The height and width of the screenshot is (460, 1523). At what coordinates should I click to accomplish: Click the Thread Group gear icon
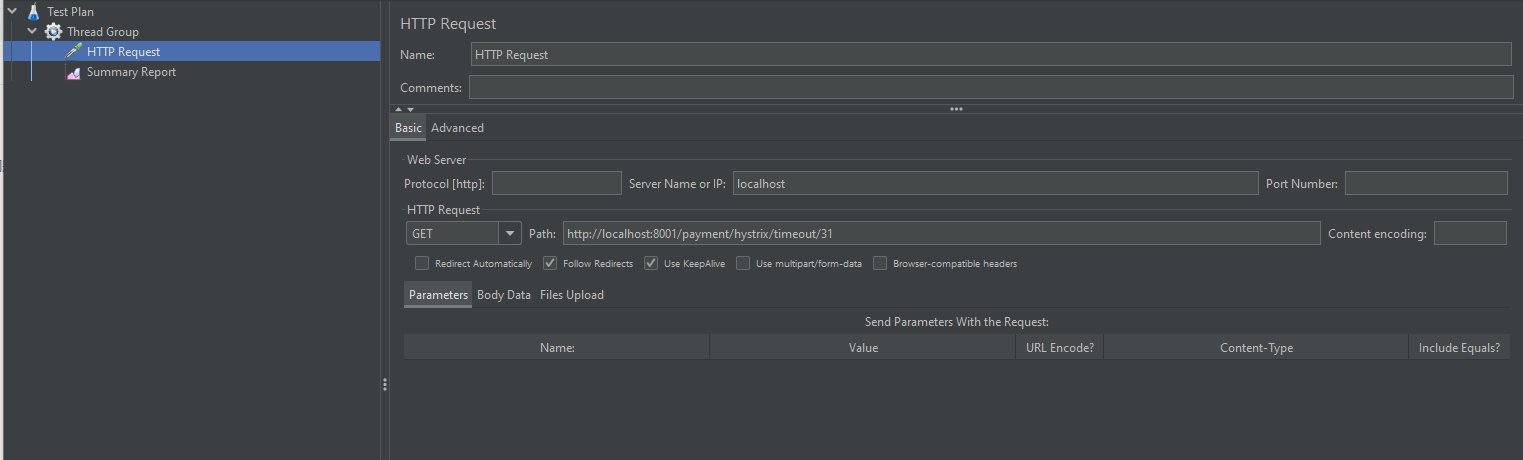click(53, 32)
